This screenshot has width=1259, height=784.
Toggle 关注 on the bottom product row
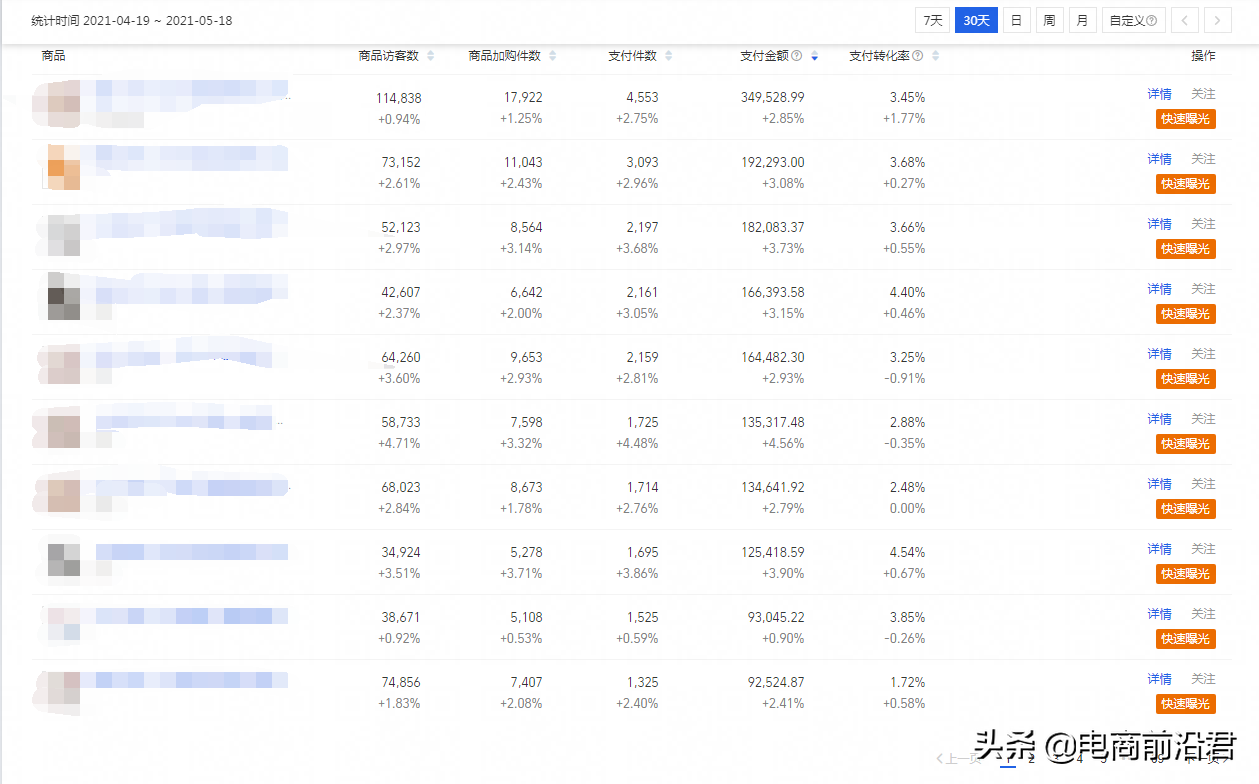(1202, 678)
